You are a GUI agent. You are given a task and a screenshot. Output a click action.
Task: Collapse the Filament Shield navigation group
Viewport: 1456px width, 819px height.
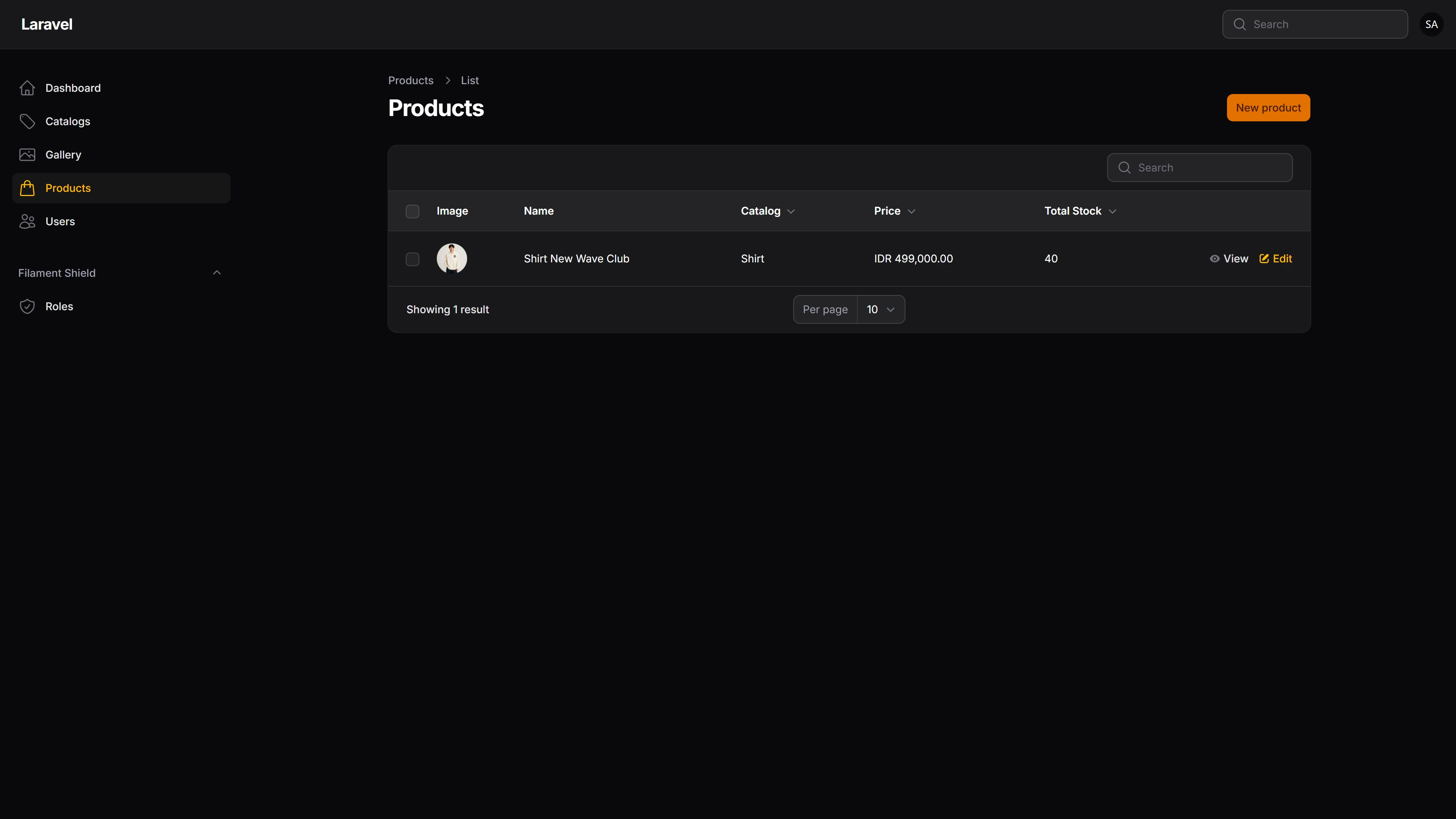point(217,273)
